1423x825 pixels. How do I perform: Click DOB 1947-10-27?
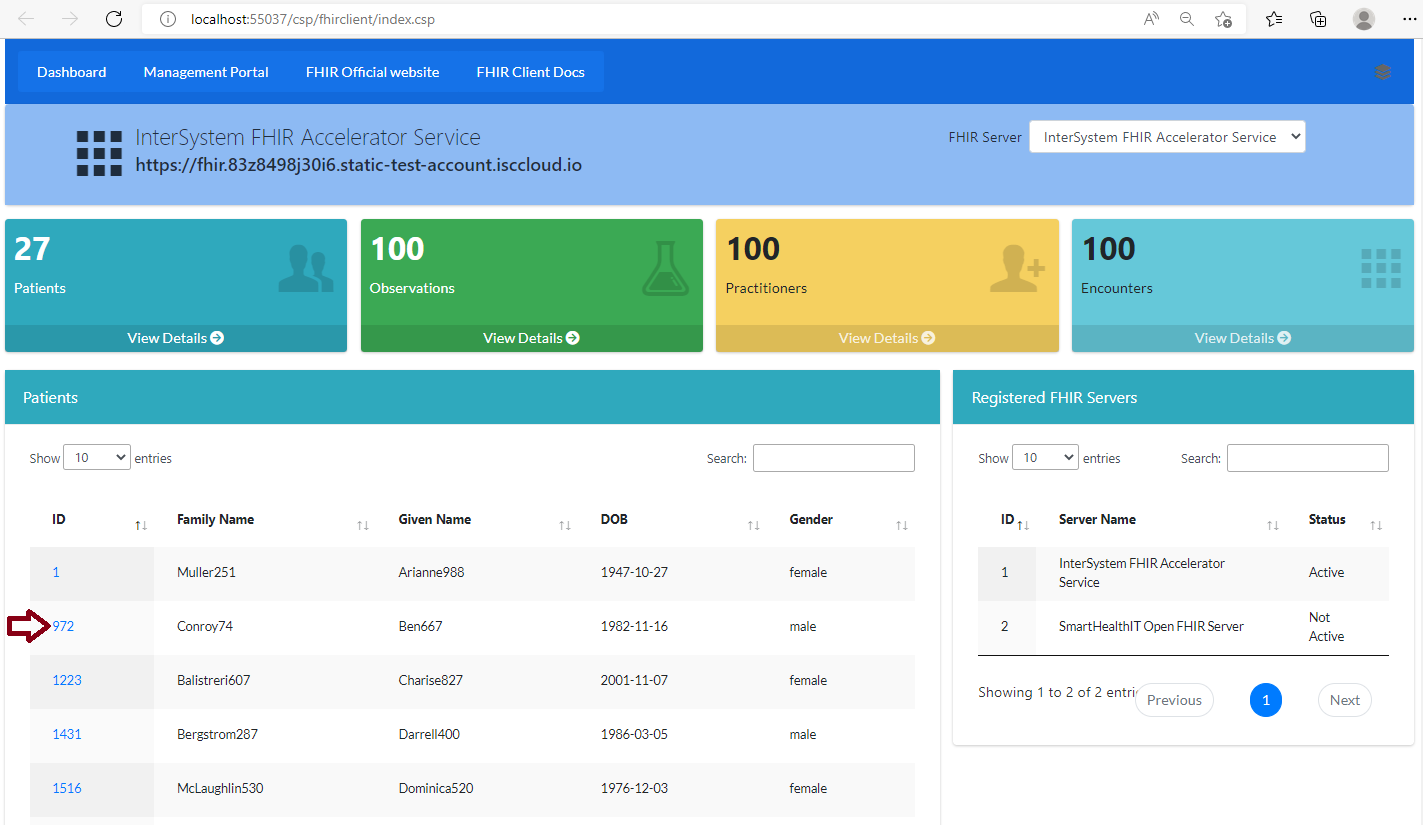634,572
